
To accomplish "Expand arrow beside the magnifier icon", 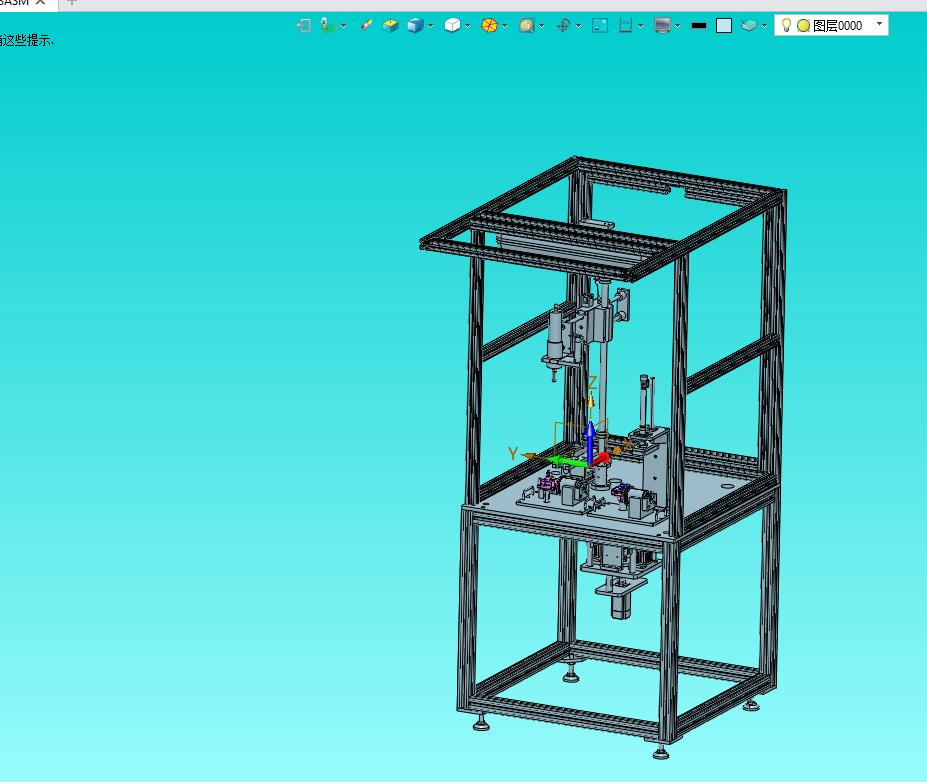I will (x=542, y=26).
